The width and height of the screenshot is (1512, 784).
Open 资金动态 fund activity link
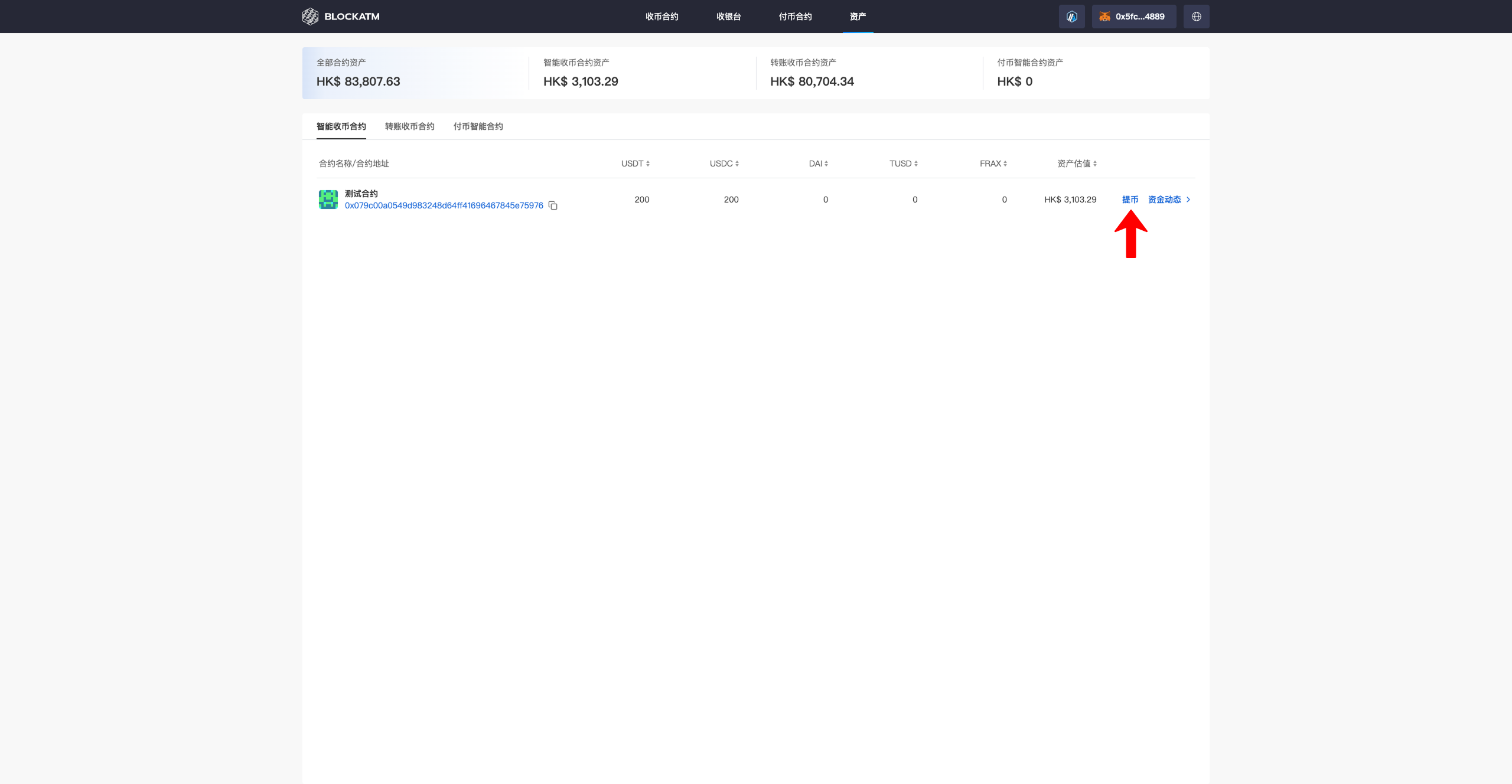point(1165,200)
